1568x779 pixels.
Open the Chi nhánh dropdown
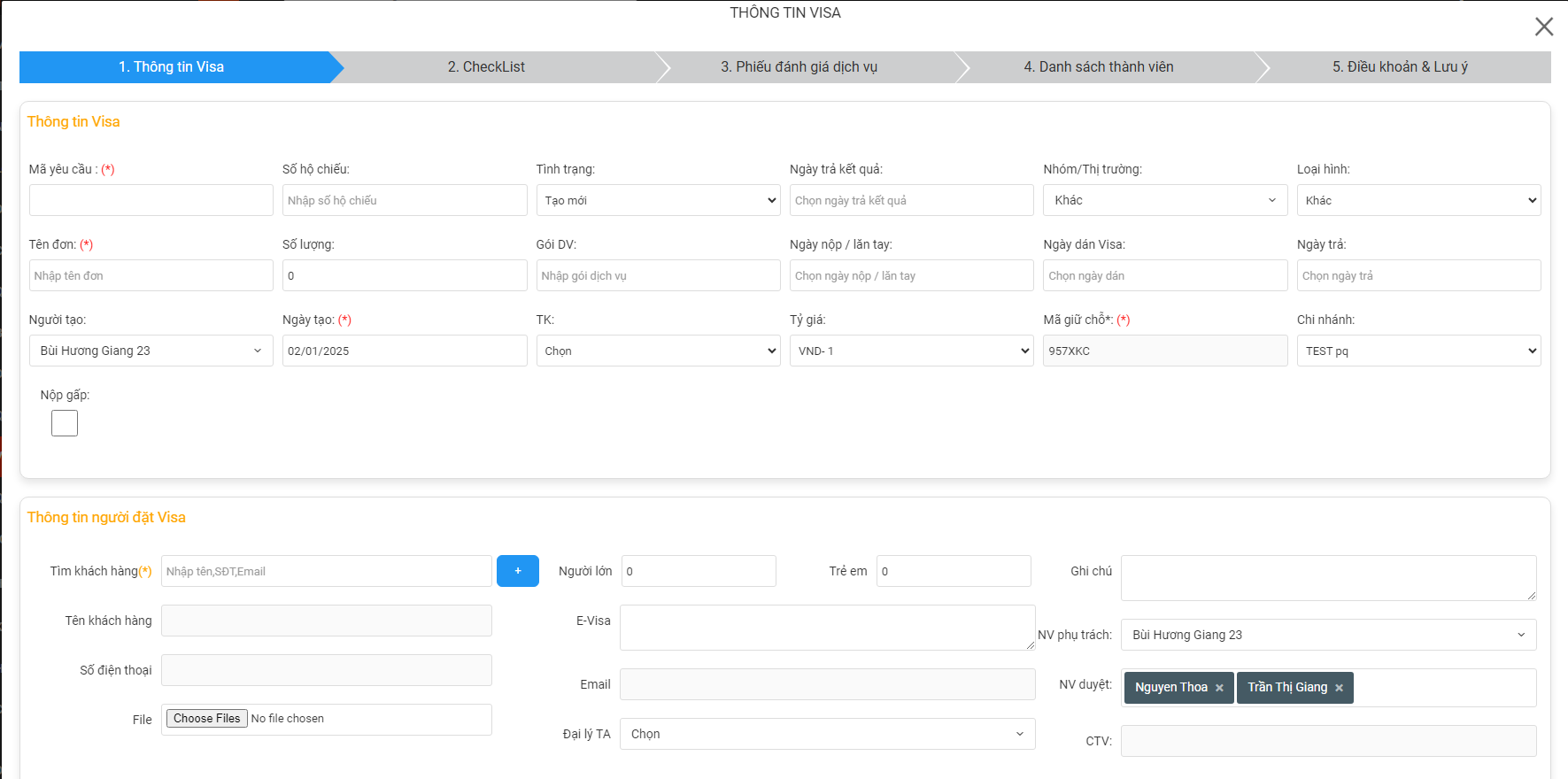pyautogui.click(x=1417, y=351)
